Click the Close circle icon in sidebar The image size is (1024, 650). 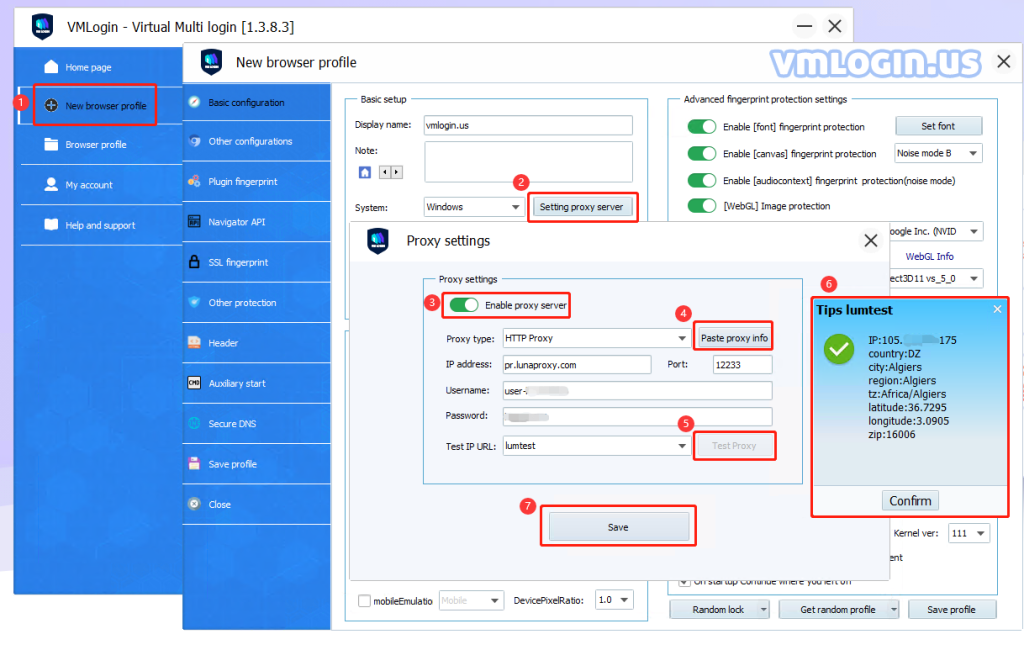[x=194, y=504]
